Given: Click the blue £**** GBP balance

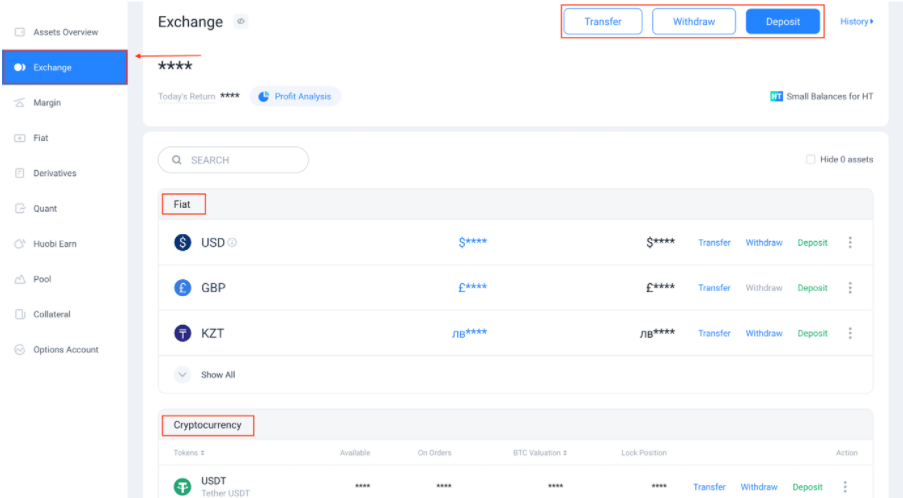Looking at the screenshot, I should click(x=473, y=287).
